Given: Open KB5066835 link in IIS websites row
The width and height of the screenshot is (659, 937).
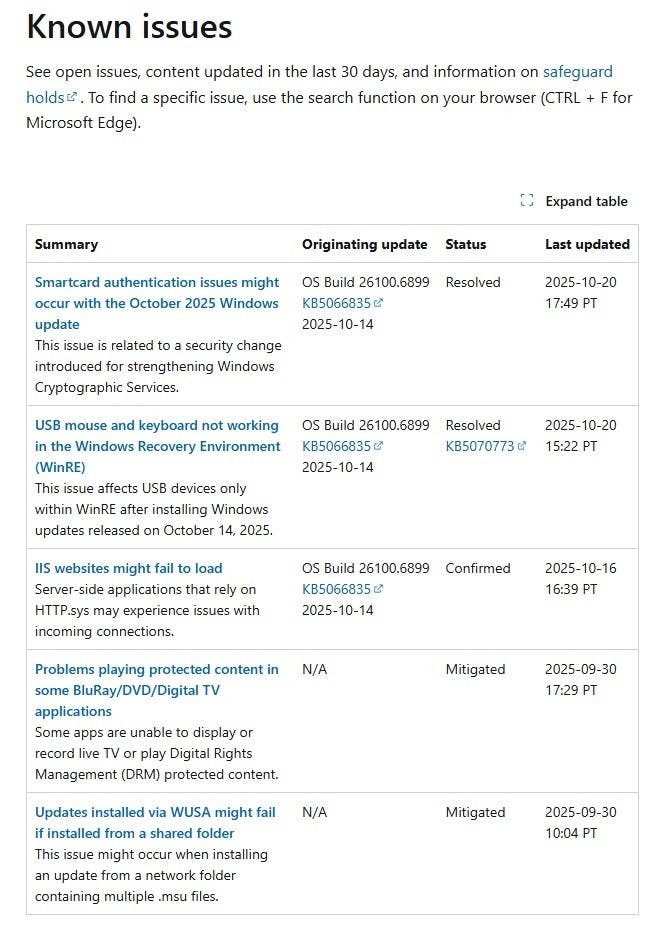Looking at the screenshot, I should coord(336,589).
